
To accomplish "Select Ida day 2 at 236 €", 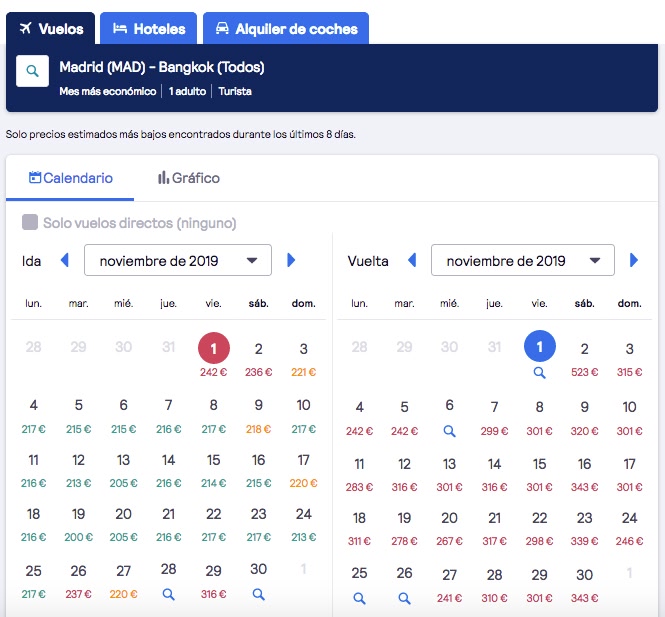I will click(x=258, y=359).
